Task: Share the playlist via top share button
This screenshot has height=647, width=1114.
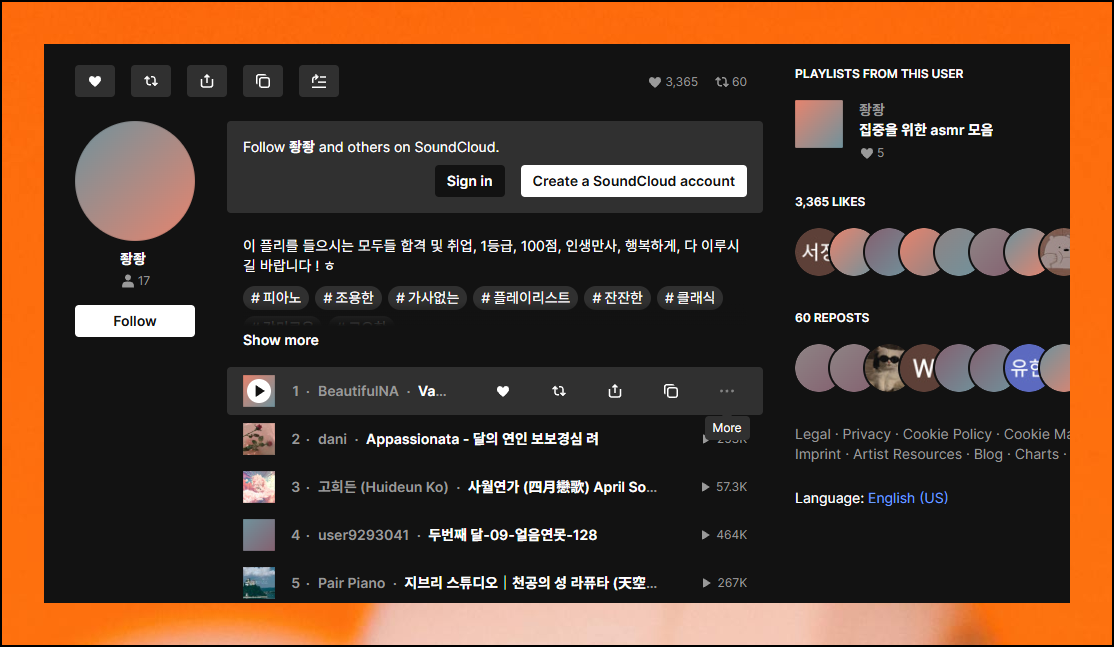Action: coord(207,81)
